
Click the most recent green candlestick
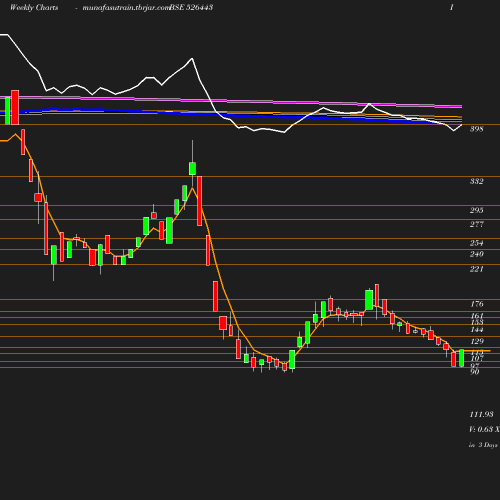point(462,358)
